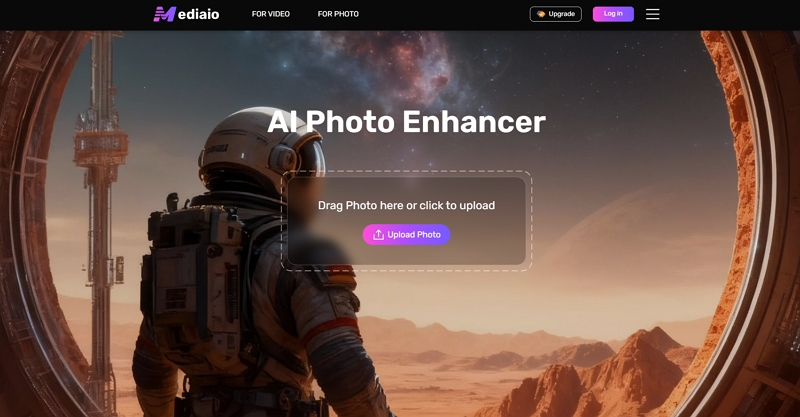Image resolution: width=800 pixels, height=417 pixels.
Task: Click the upload arrow icon
Action: [378, 235]
